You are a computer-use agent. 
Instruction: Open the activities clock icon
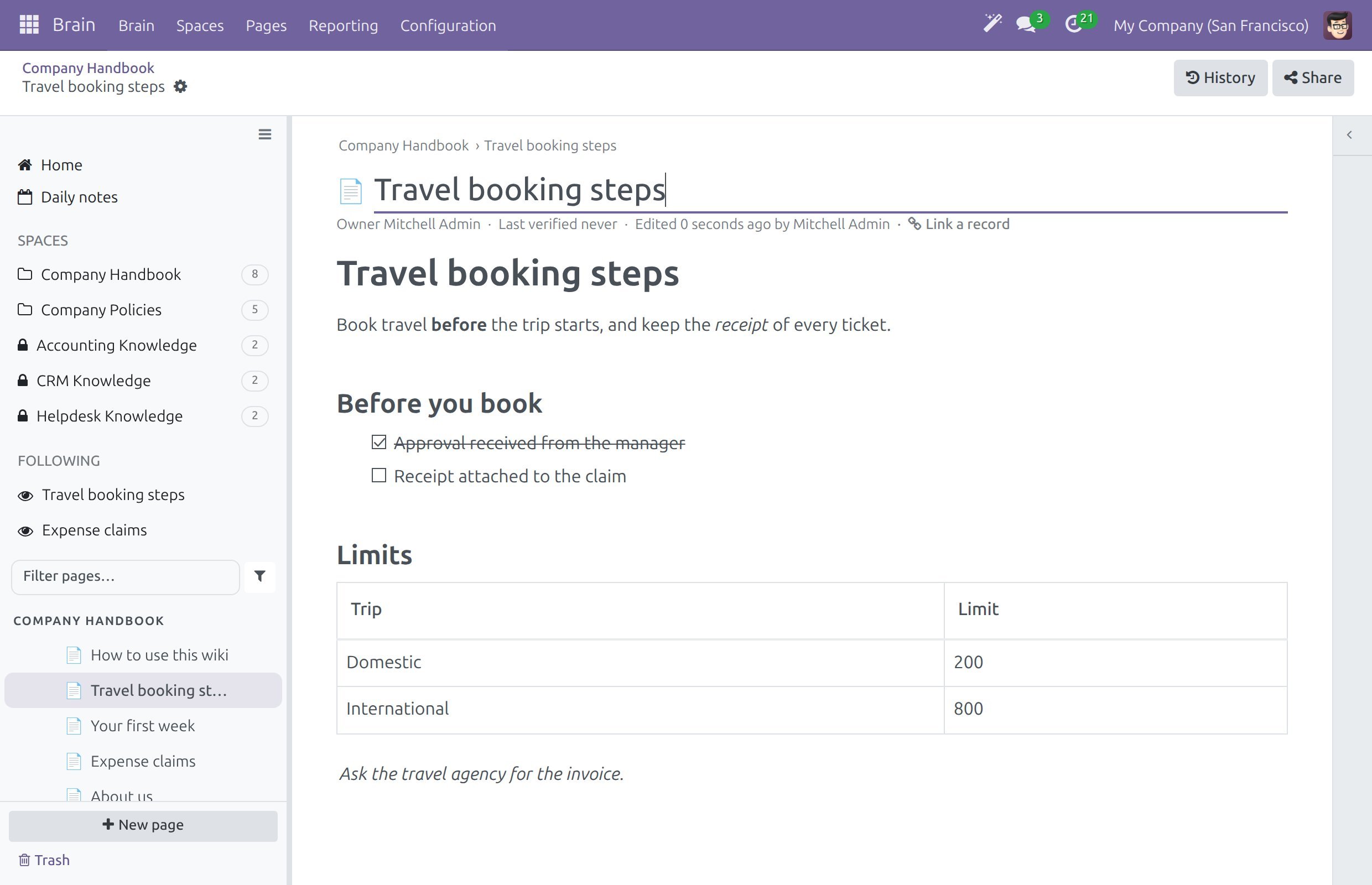pyautogui.click(x=1074, y=25)
